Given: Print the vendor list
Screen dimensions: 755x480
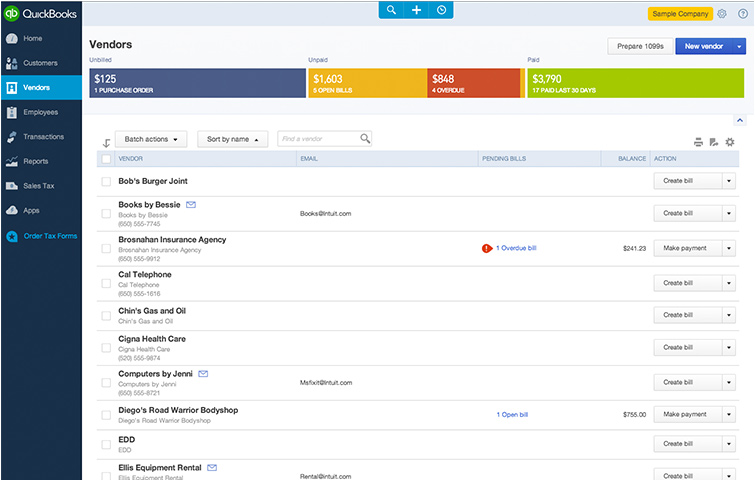Looking at the screenshot, I should (698, 142).
